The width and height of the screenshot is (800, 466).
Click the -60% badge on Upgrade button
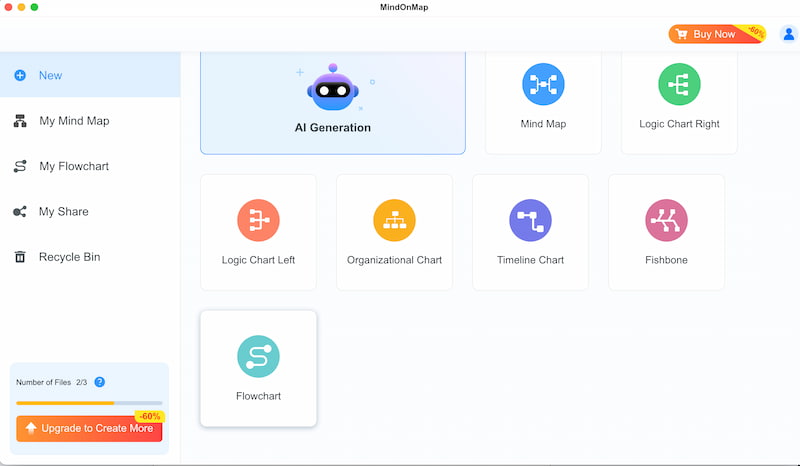(x=149, y=416)
